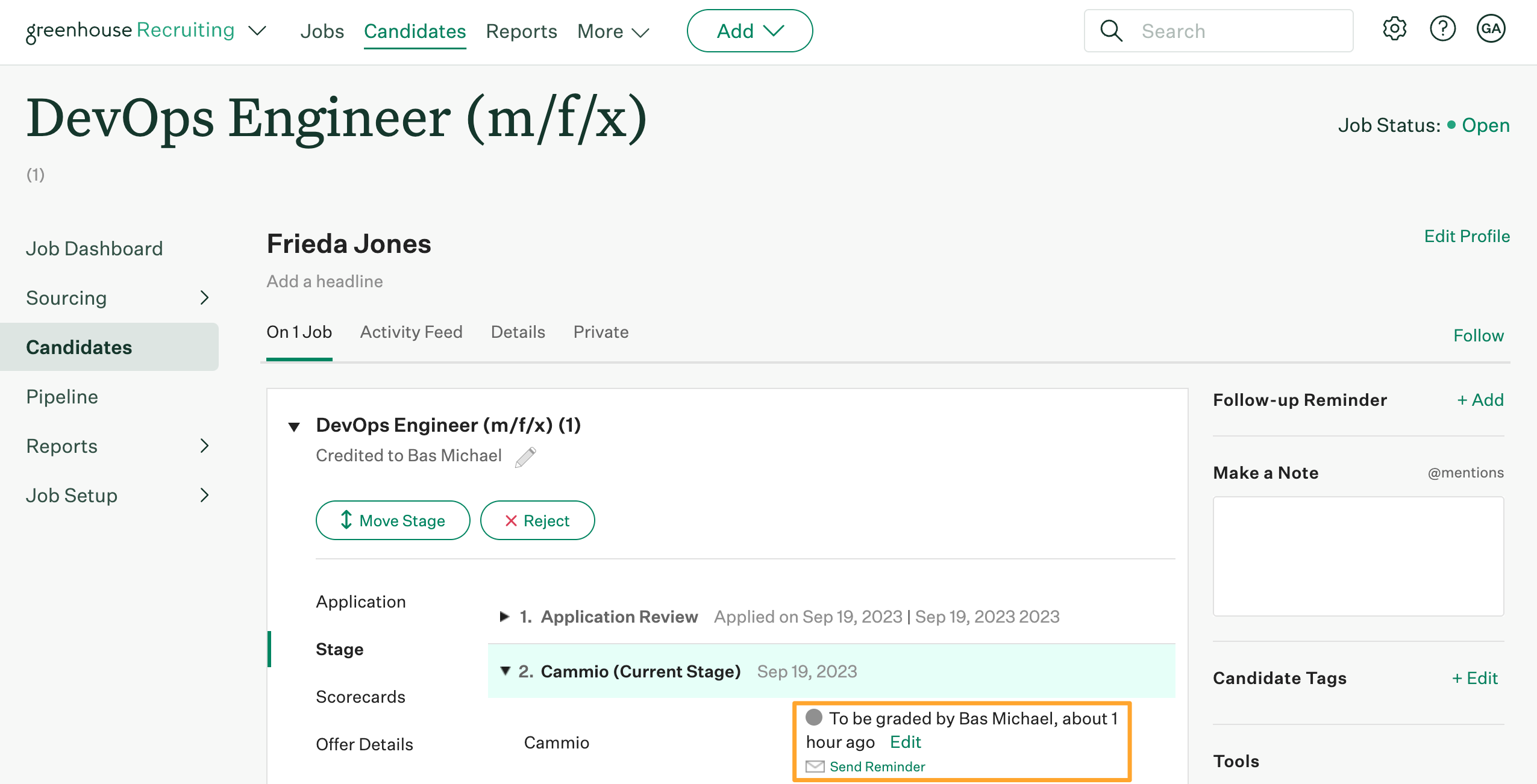Click the Reports expand chevron
Image resolution: width=1537 pixels, height=784 pixels.
click(206, 445)
